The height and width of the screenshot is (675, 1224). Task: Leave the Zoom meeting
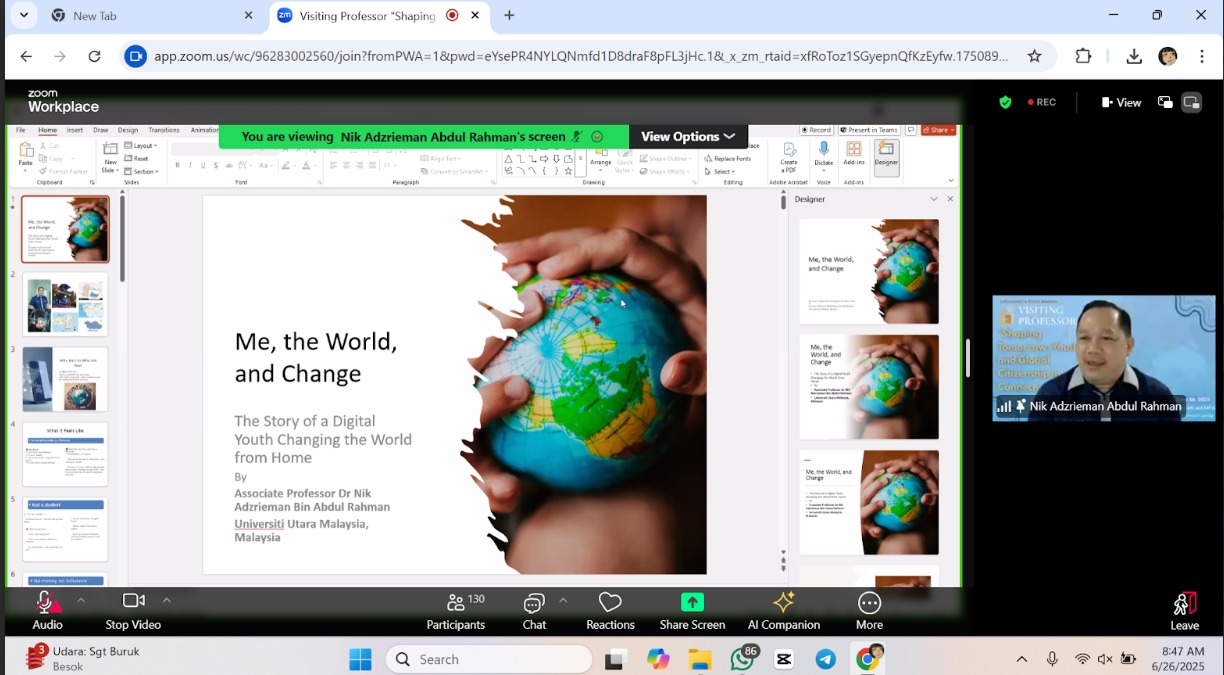[x=1184, y=610]
